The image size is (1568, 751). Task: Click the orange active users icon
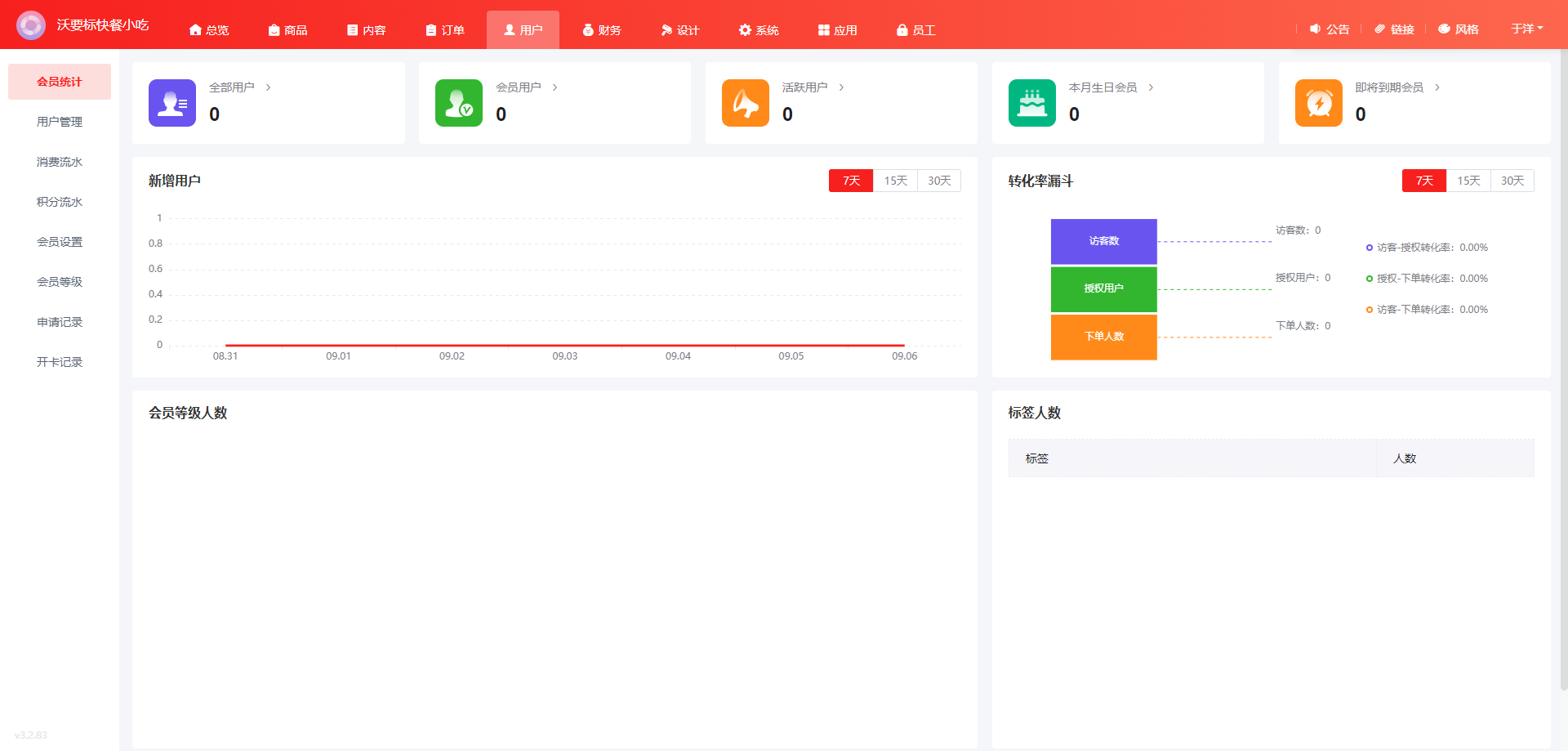pos(746,103)
